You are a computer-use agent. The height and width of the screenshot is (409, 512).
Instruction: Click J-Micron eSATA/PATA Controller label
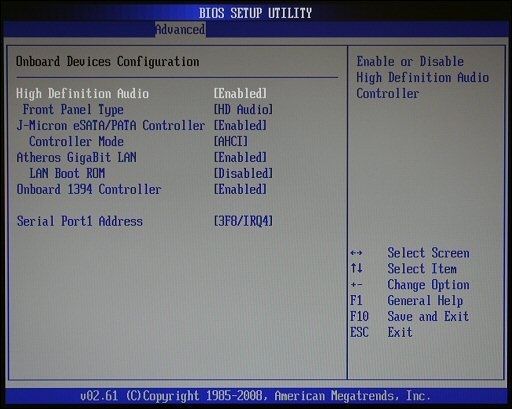pos(111,126)
